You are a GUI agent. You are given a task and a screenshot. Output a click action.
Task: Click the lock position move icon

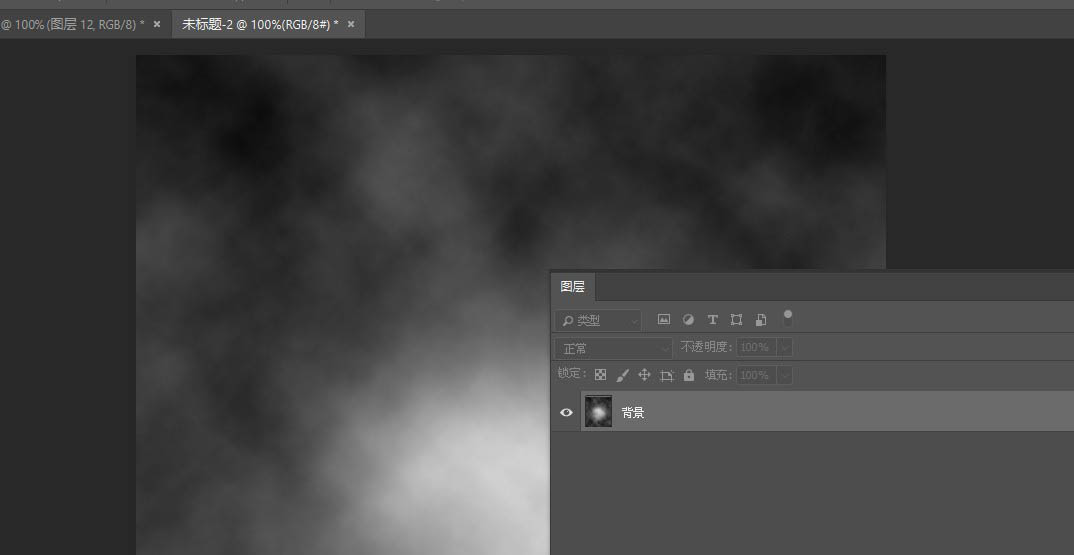click(x=644, y=375)
